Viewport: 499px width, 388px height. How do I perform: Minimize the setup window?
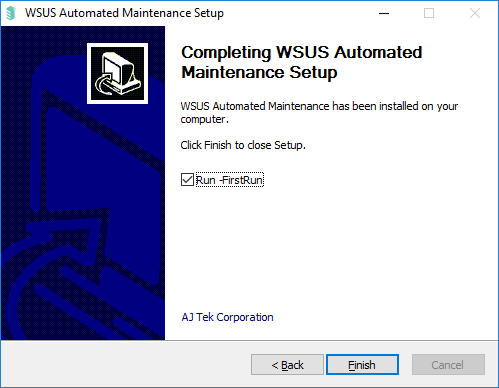click(384, 13)
